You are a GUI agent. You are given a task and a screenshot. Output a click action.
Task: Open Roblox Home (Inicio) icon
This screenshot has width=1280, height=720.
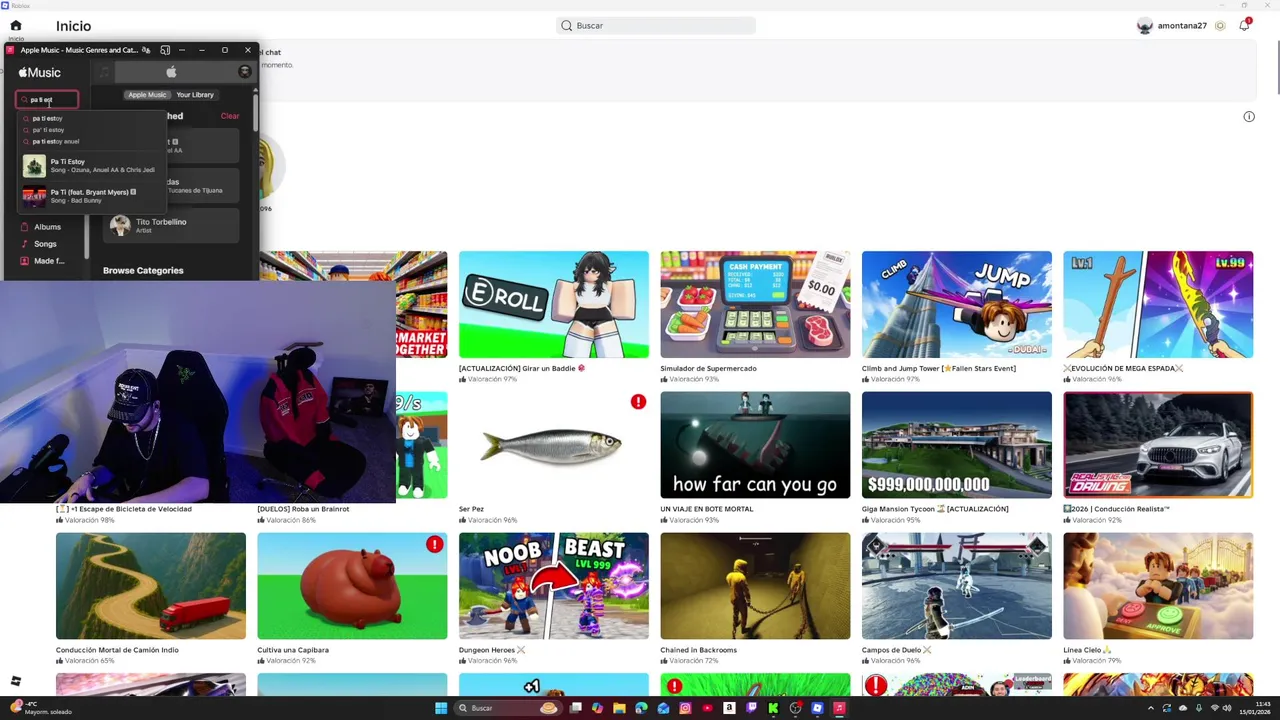click(x=15, y=25)
